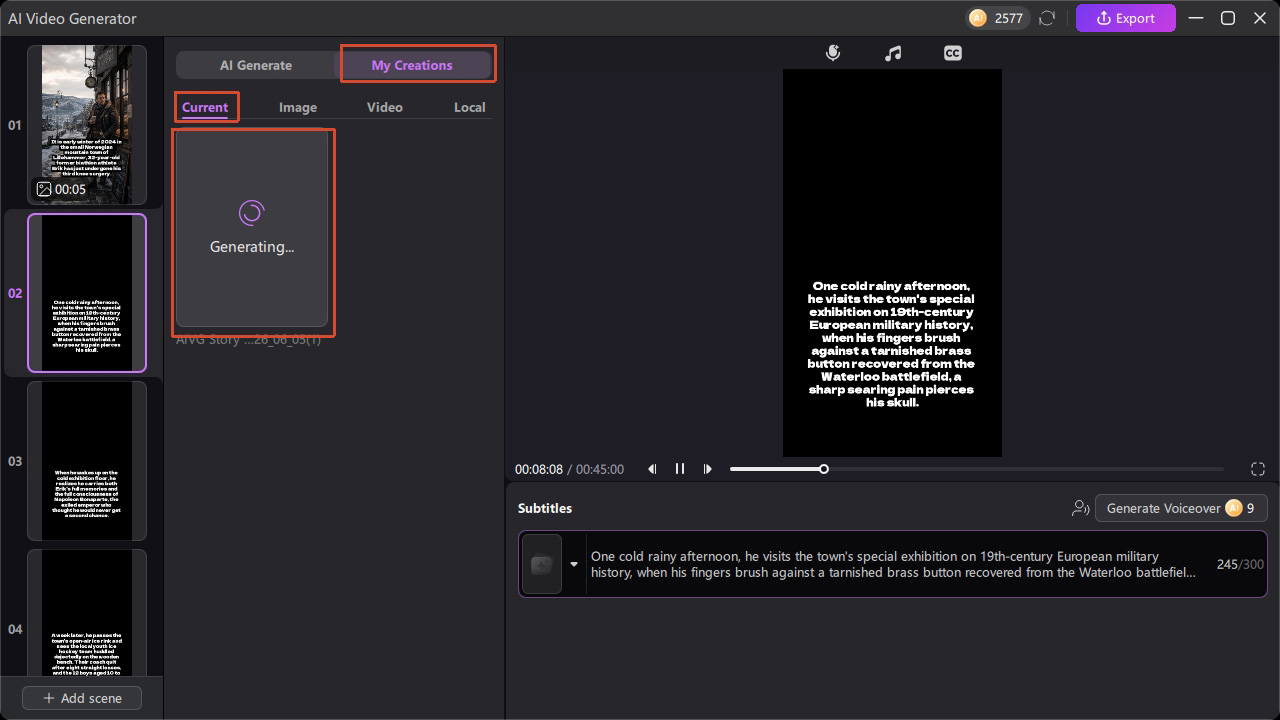Image resolution: width=1280 pixels, height=720 pixels.
Task: Add a new scene
Action: click(x=82, y=698)
